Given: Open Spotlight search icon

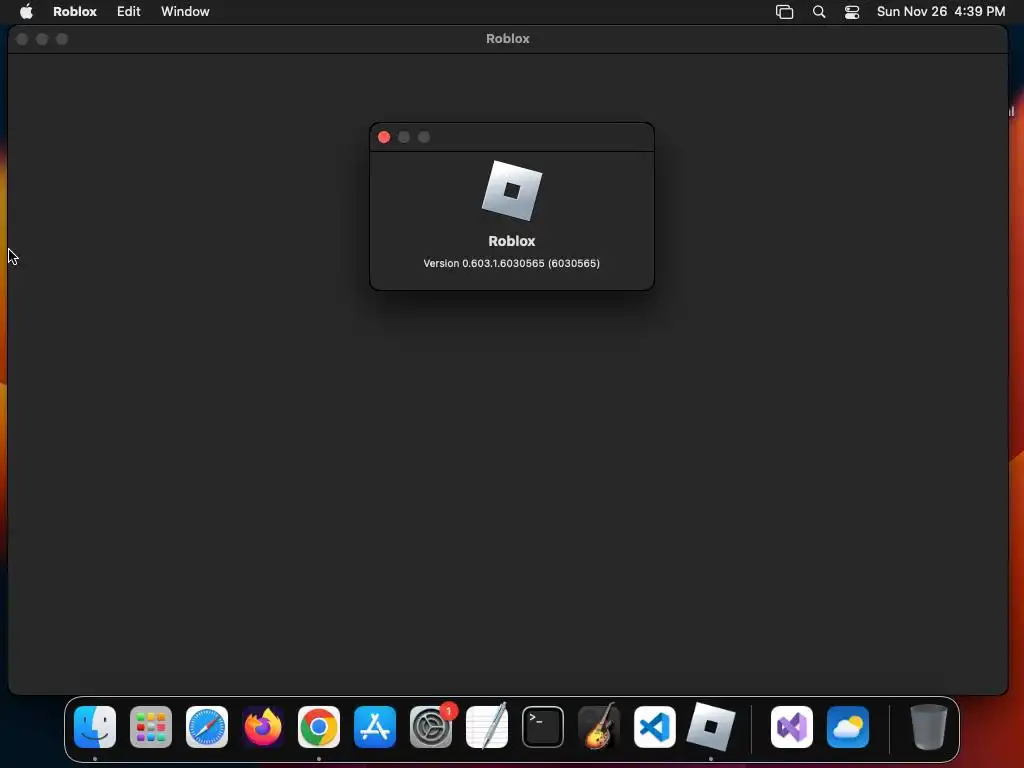Looking at the screenshot, I should (x=819, y=12).
